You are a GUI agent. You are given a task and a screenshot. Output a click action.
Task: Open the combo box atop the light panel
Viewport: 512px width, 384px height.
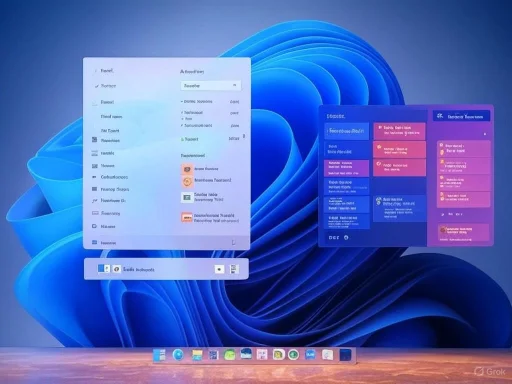211,86
